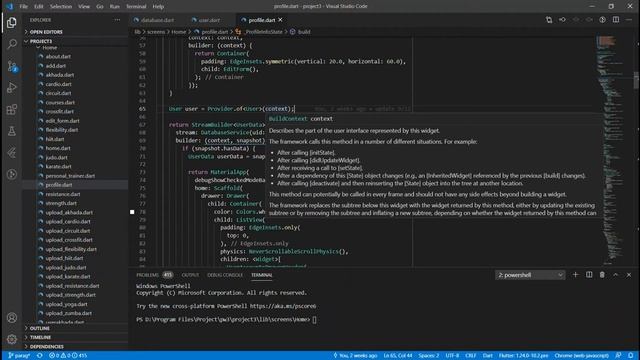Open the Run menu
The width and height of the screenshot is (640, 360).
115,7
